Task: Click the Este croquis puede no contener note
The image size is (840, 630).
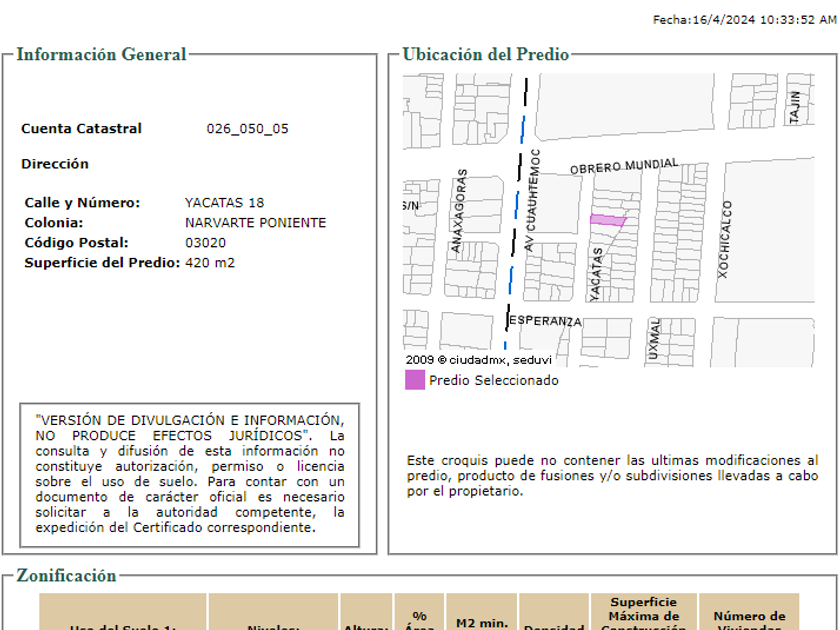Action: click(612, 476)
